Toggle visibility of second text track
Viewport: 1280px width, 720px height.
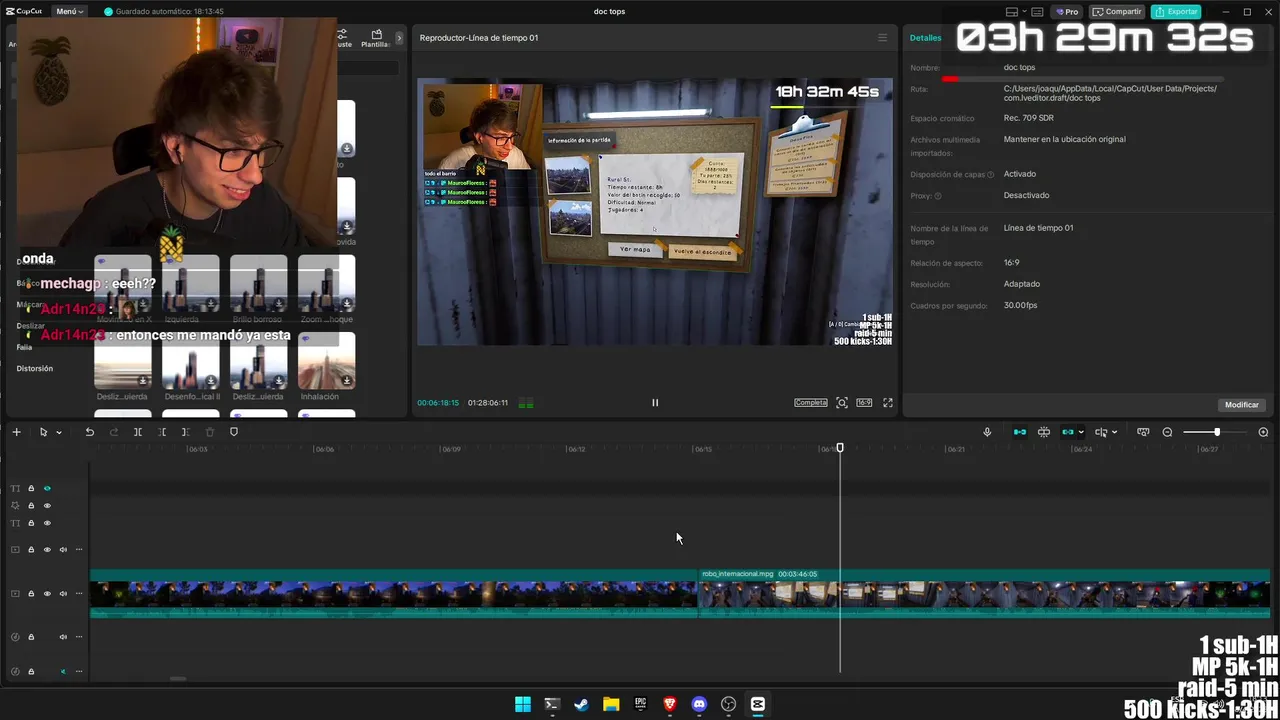[x=47, y=523]
